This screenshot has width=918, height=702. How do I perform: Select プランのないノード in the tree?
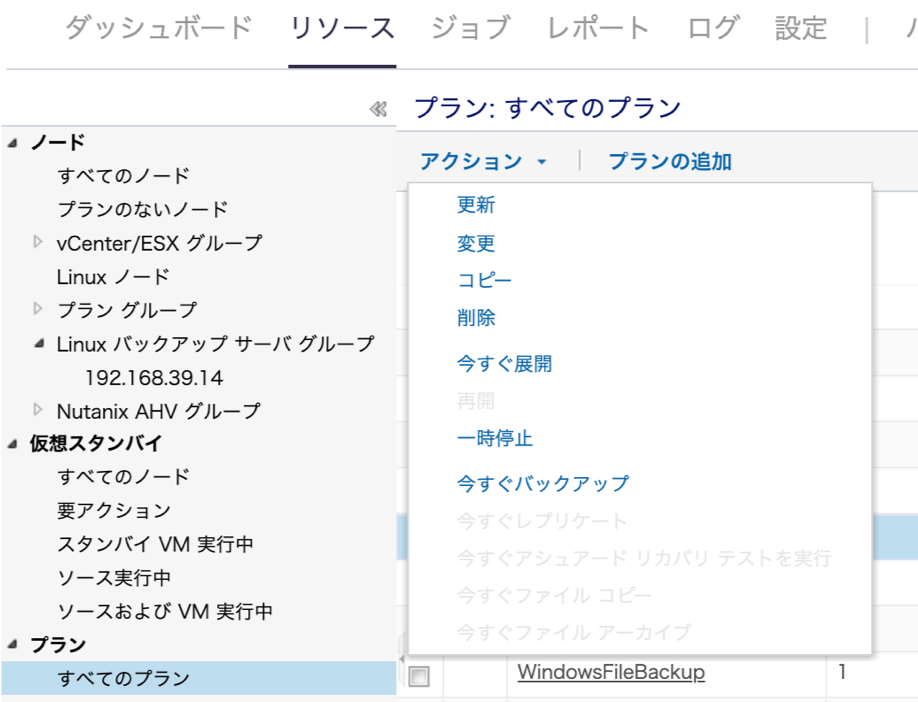click(142, 209)
